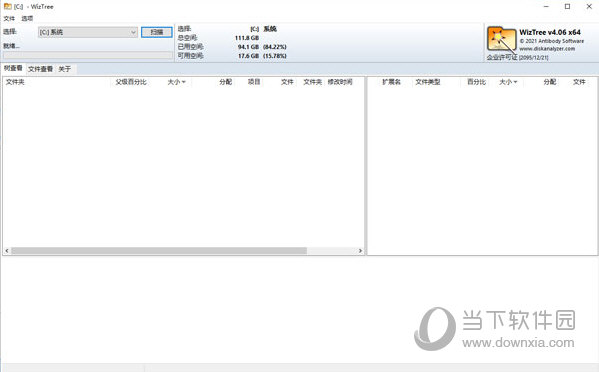Switch to the 文件查看 tab
599x372 pixels.
point(40,69)
